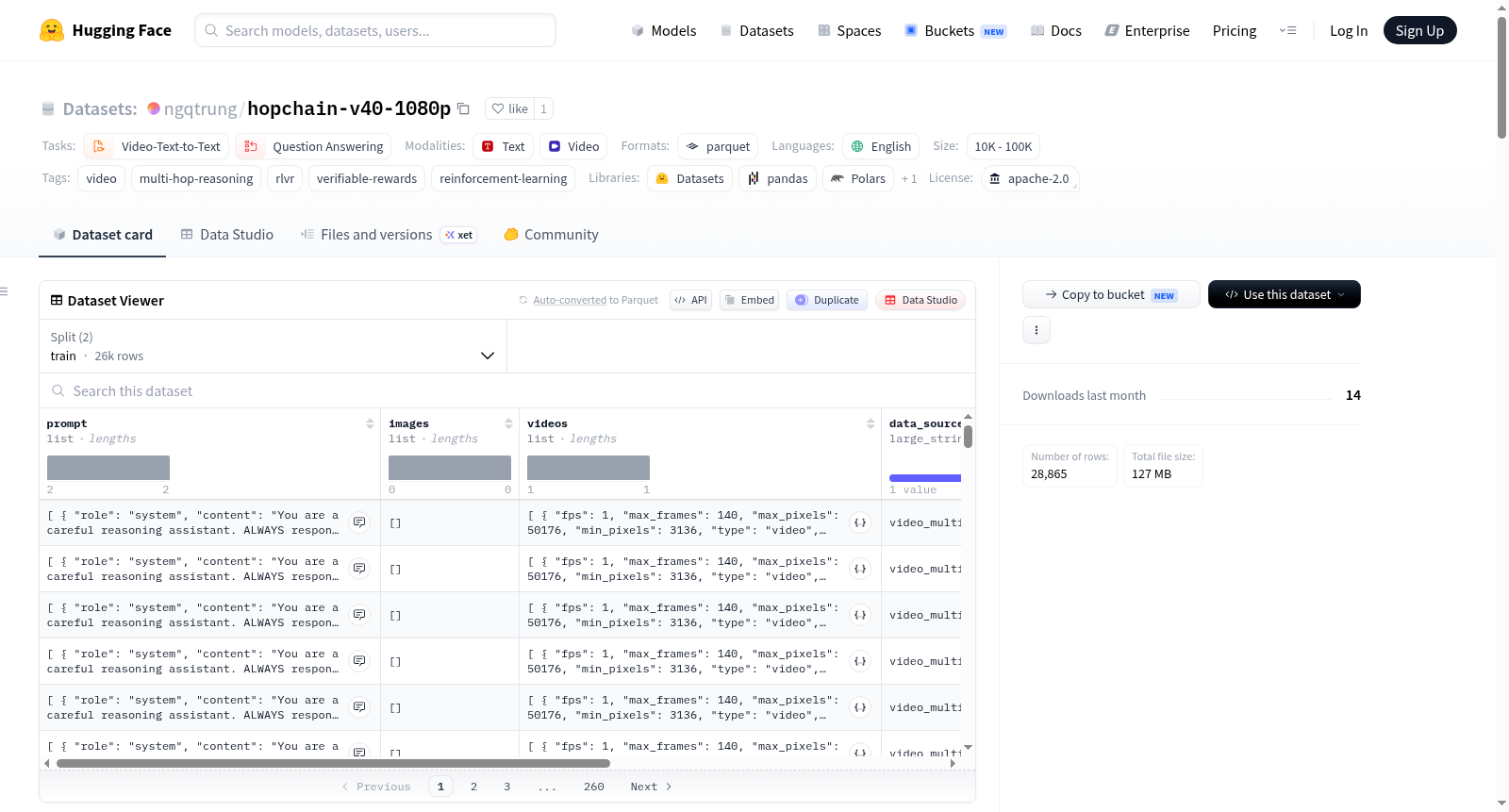Open the expanded navigation menu icon
Screen dimensions: 1509x812
[1287, 30]
